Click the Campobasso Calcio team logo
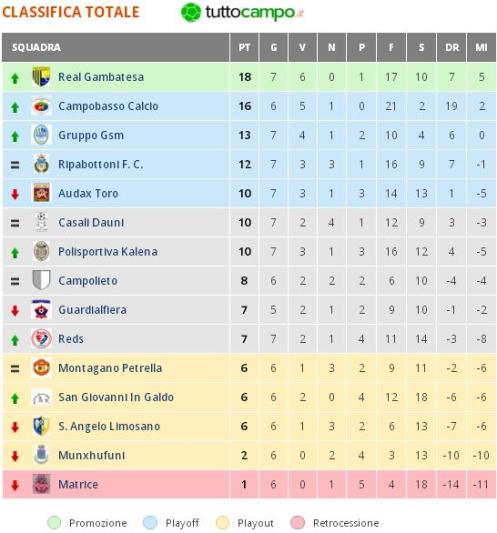Screen dimensions: 497x533 (41, 106)
